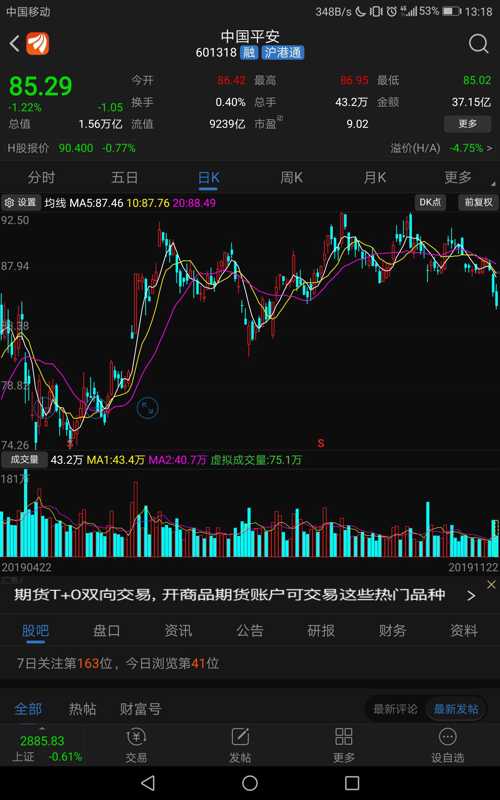Tap the 市盈 9.02 value

[x=357, y=124]
